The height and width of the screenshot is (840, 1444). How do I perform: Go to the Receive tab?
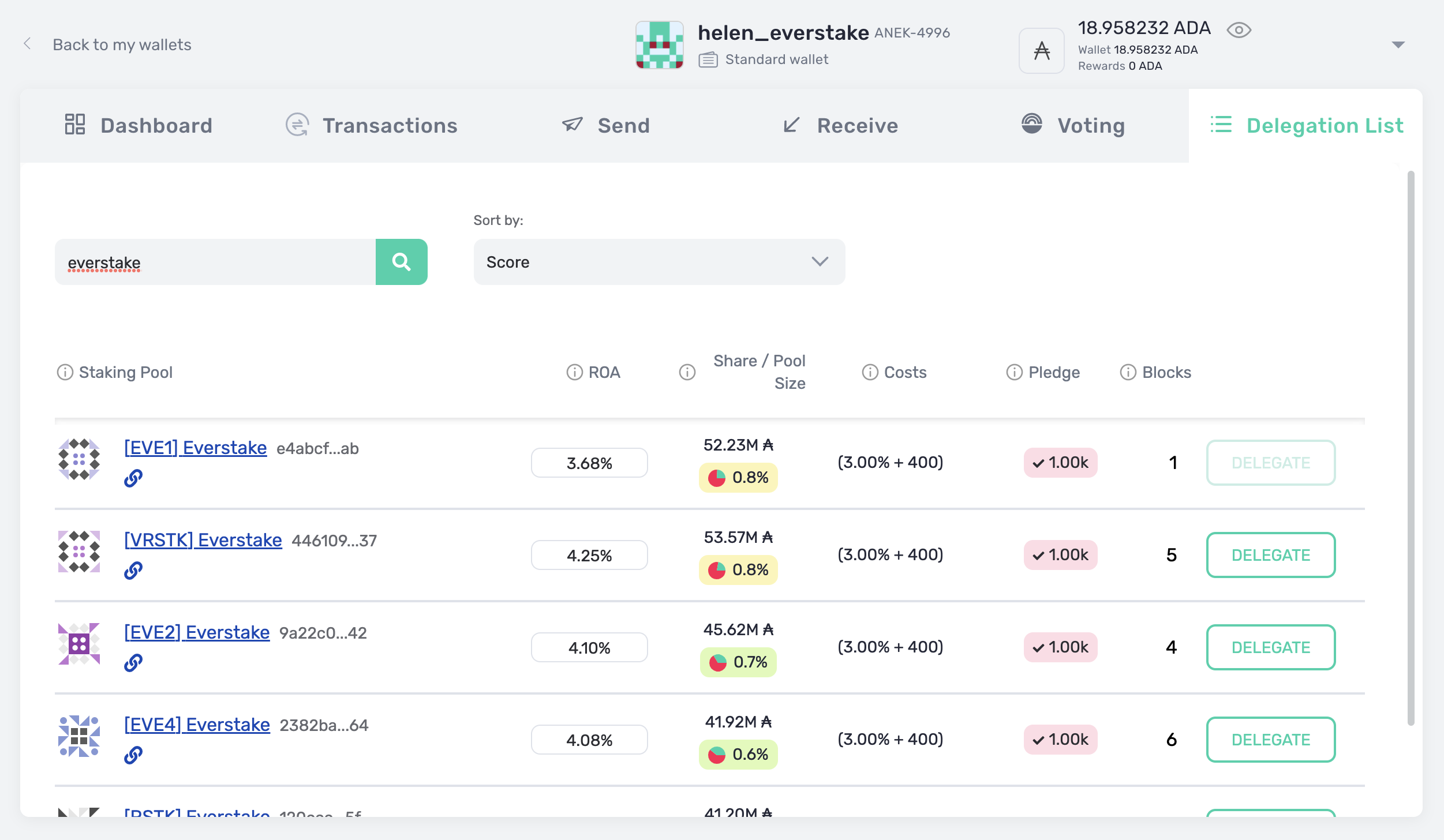click(x=840, y=125)
